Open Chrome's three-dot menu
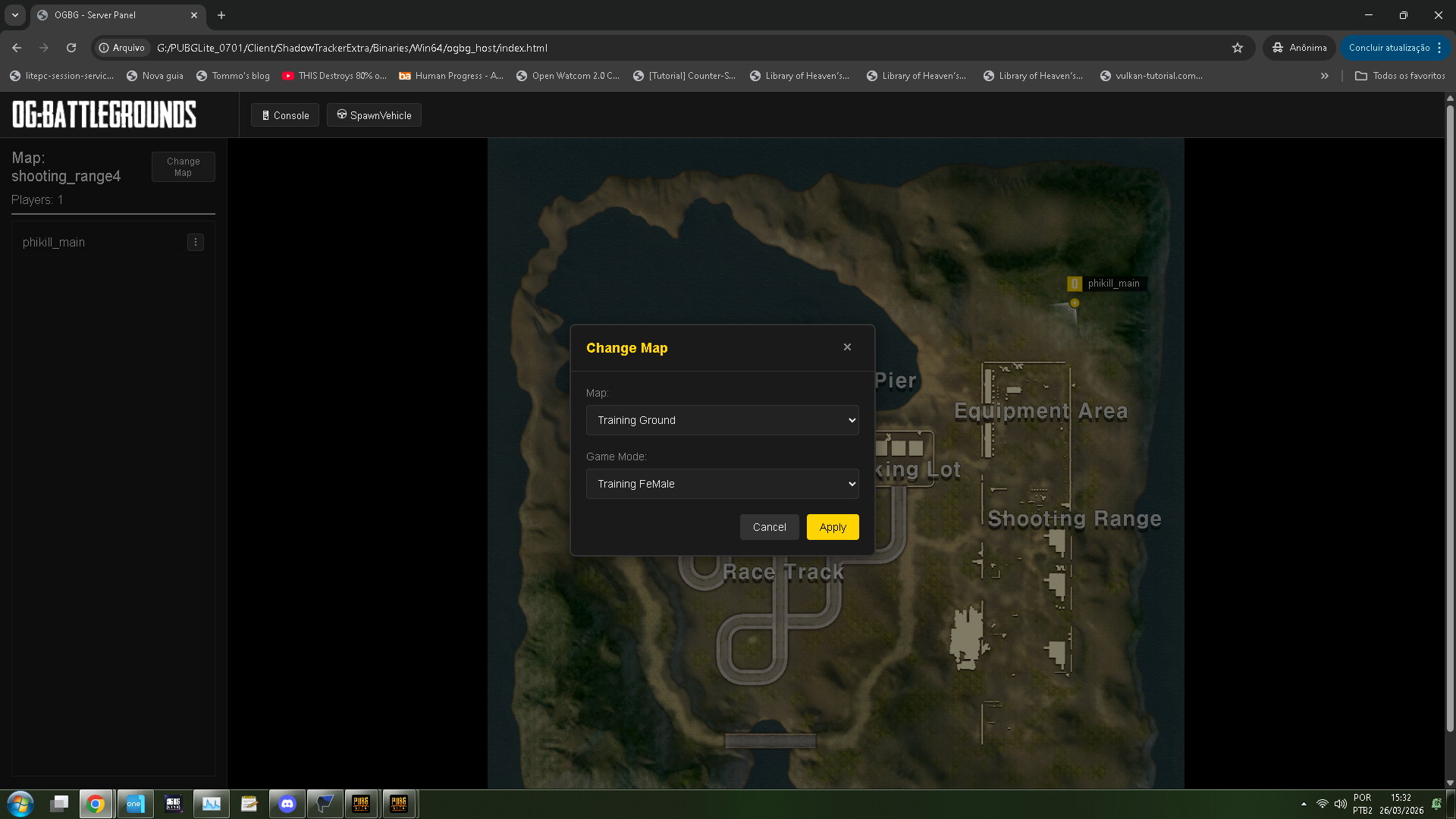The image size is (1456, 819). (1439, 48)
